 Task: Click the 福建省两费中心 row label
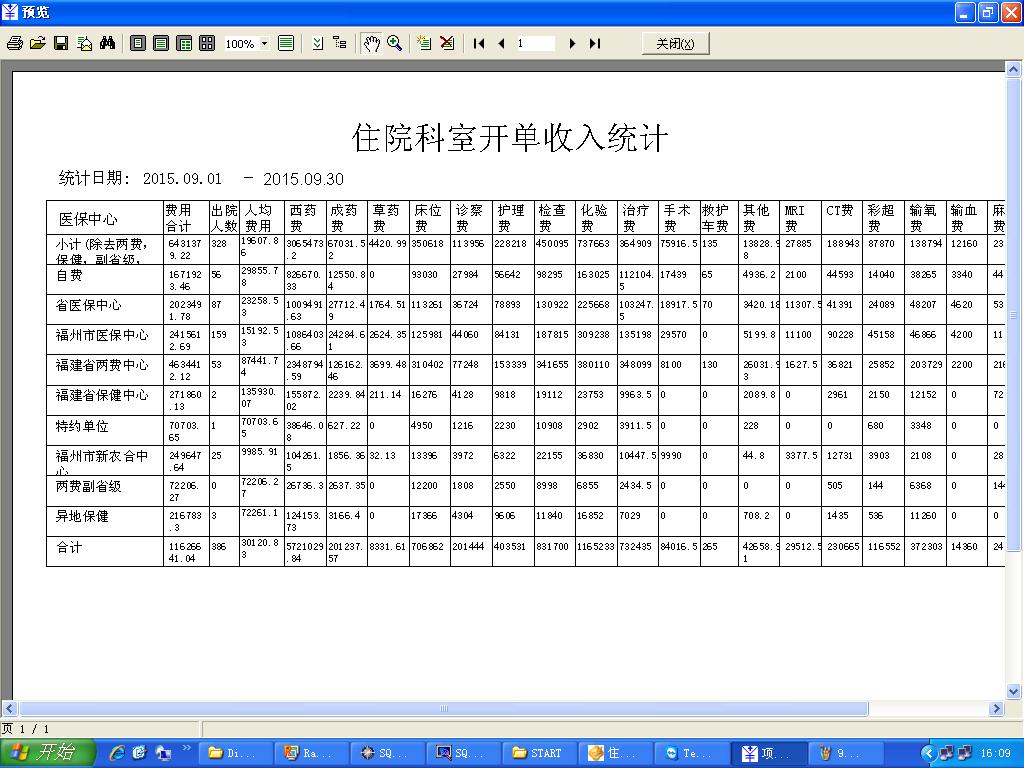click(x=102, y=365)
